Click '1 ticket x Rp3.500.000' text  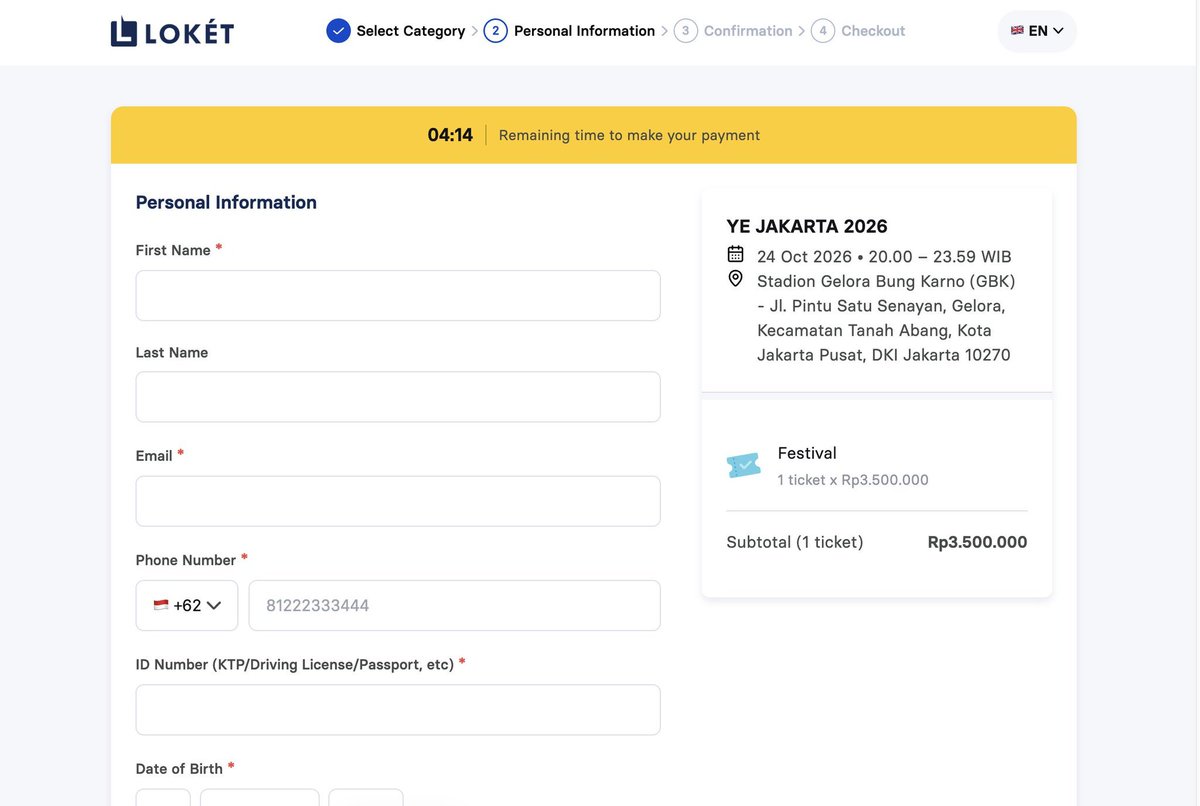(853, 480)
